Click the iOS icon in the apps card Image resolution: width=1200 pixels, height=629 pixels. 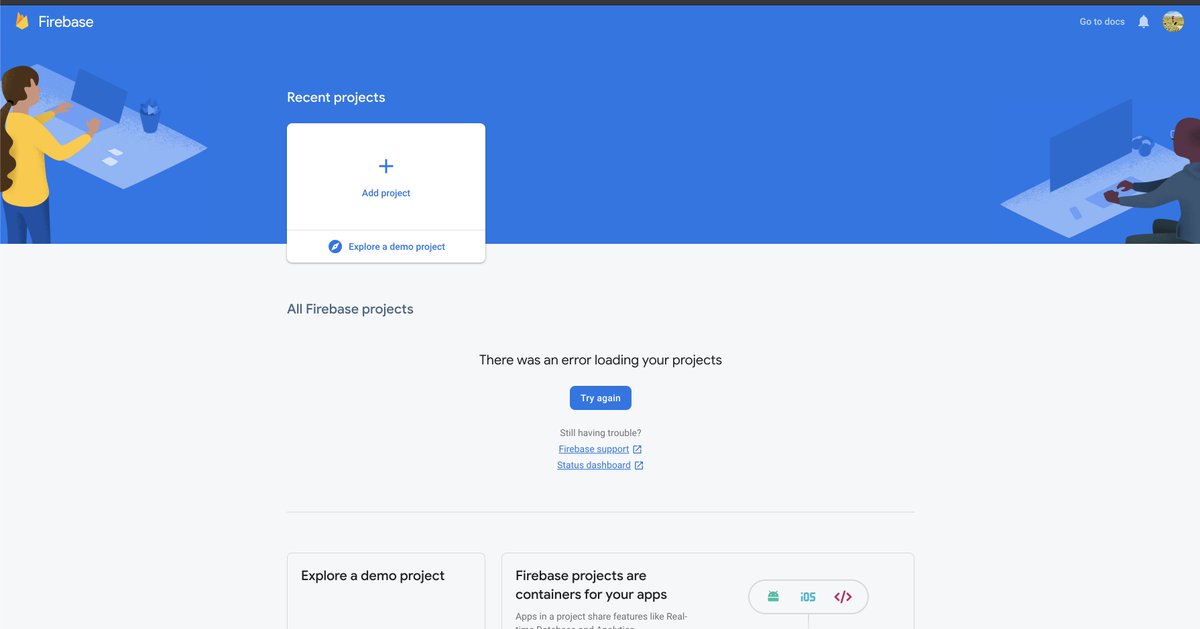coord(808,597)
